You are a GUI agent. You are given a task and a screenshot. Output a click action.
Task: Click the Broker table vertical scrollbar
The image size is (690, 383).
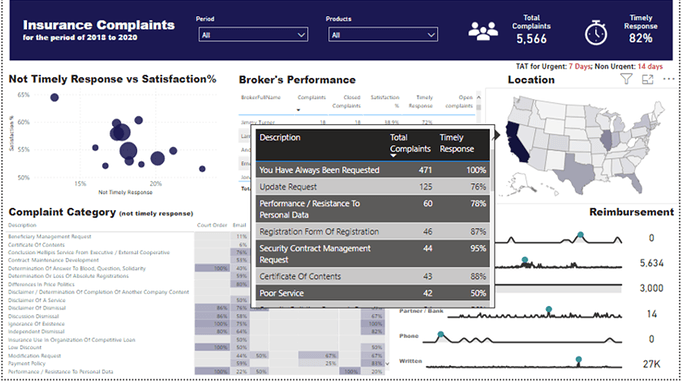coord(479,107)
